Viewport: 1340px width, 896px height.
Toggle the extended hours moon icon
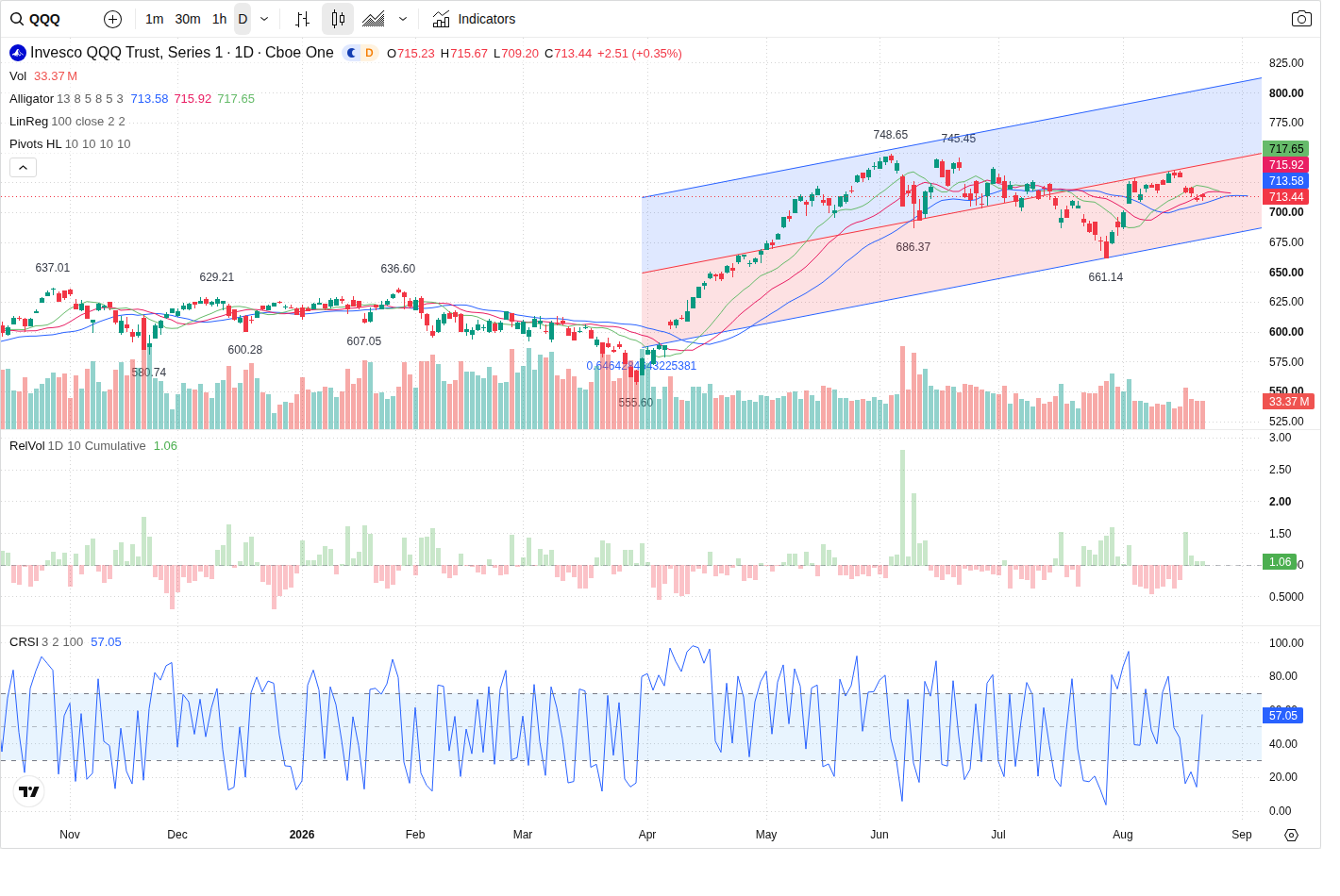click(351, 53)
